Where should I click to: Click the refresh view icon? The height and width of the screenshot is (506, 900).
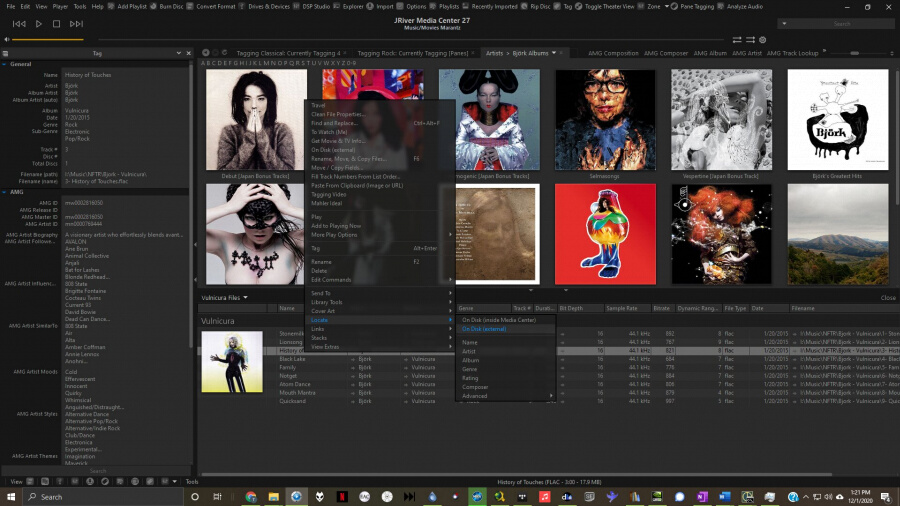click(x=224, y=52)
